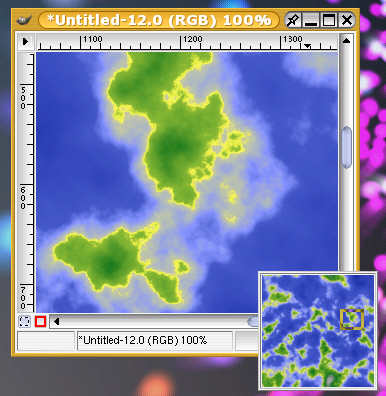Minimize the Untitled-12.0 image window
Viewport: 386px width, 396px height.
coord(311,20)
